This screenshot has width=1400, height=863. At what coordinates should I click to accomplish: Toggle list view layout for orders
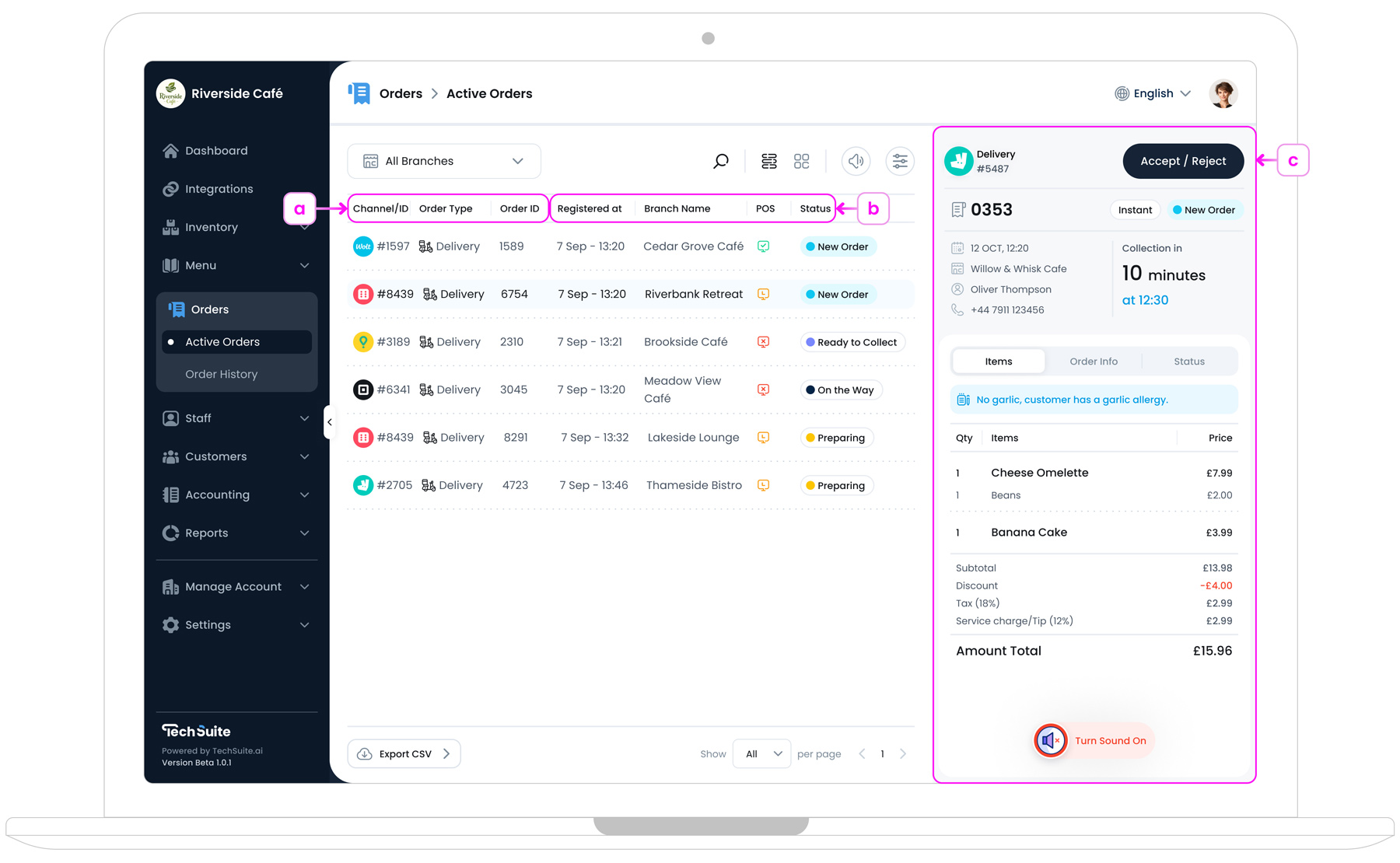tap(768, 161)
